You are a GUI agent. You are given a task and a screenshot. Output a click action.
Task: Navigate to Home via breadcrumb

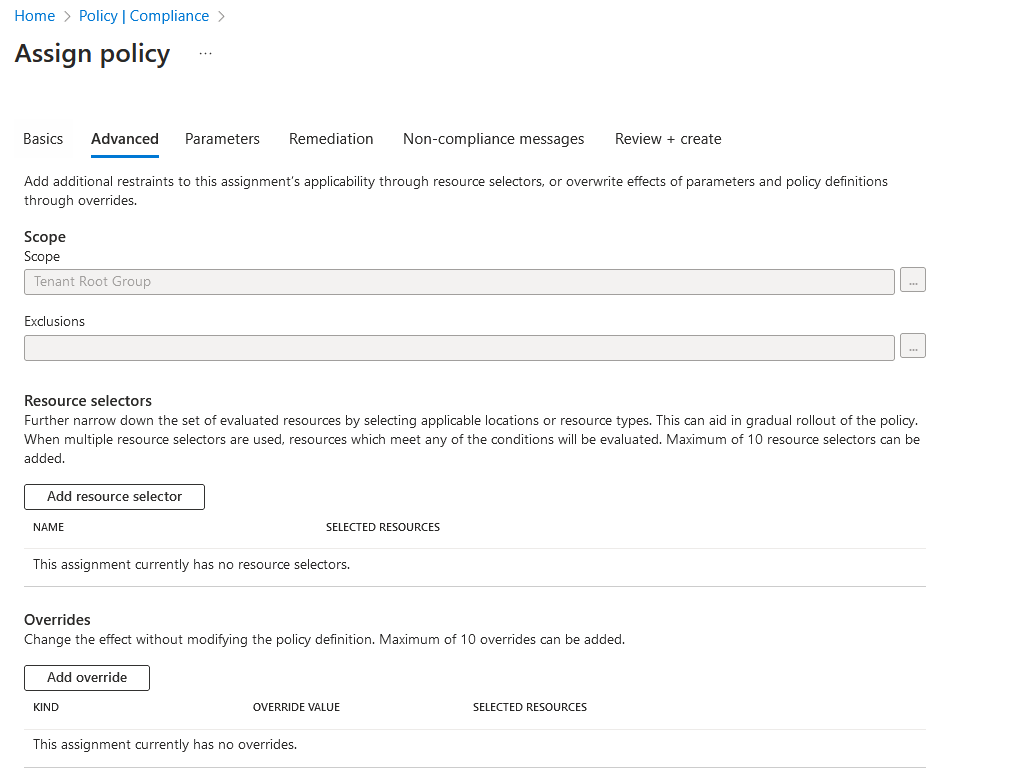pos(34,15)
